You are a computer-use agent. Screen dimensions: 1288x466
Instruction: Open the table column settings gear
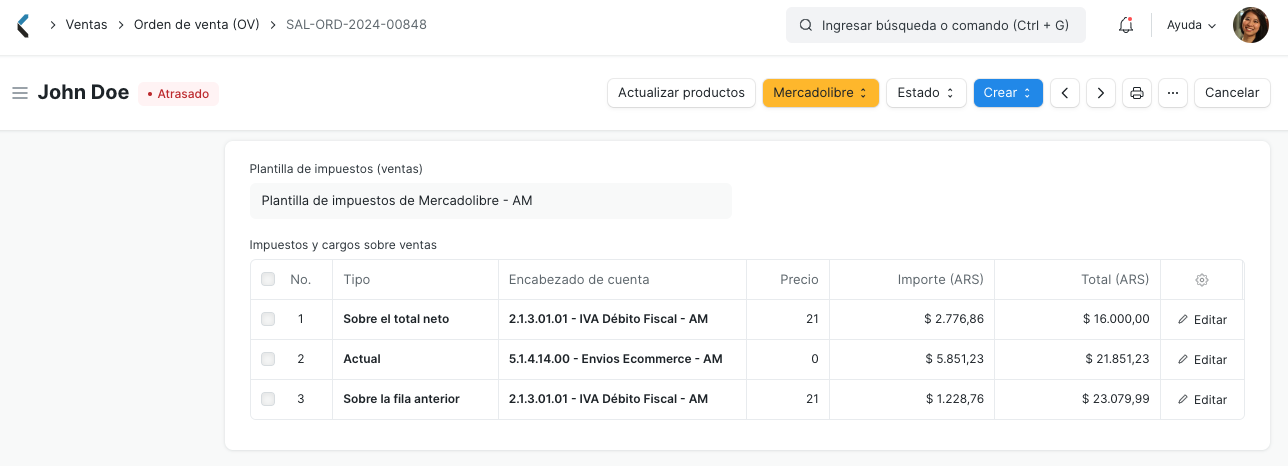pos(1202,280)
